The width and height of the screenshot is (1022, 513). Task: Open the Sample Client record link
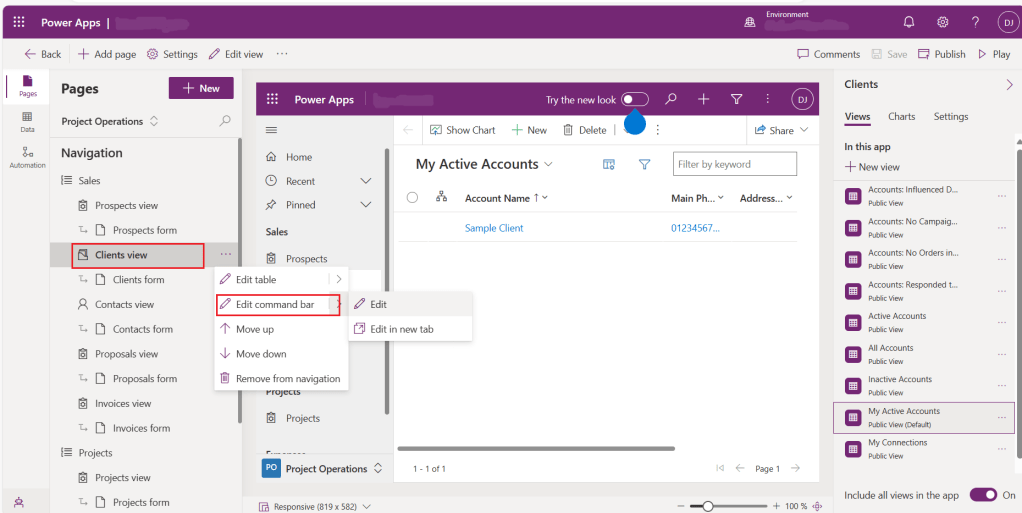(494, 228)
